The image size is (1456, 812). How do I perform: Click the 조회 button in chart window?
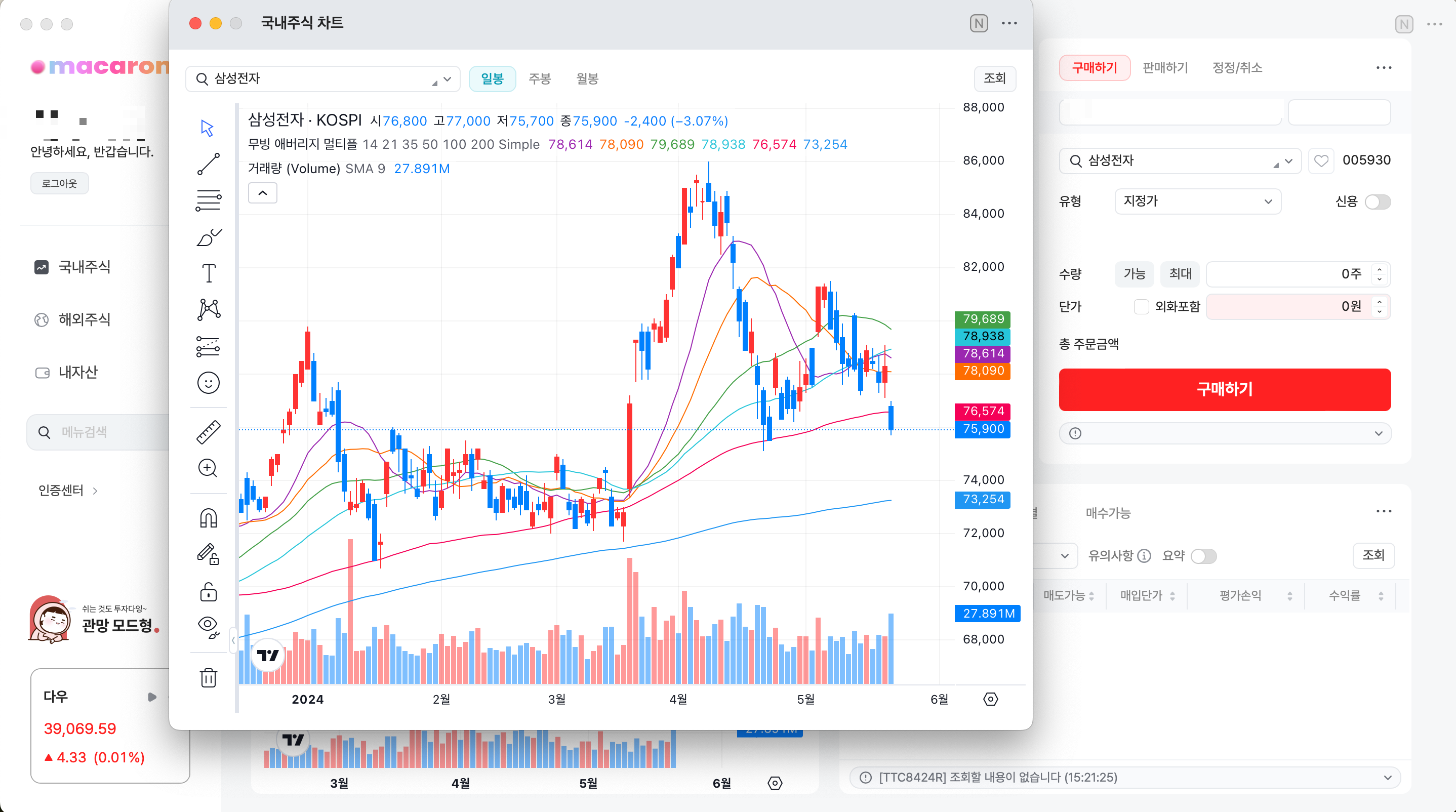click(995, 78)
